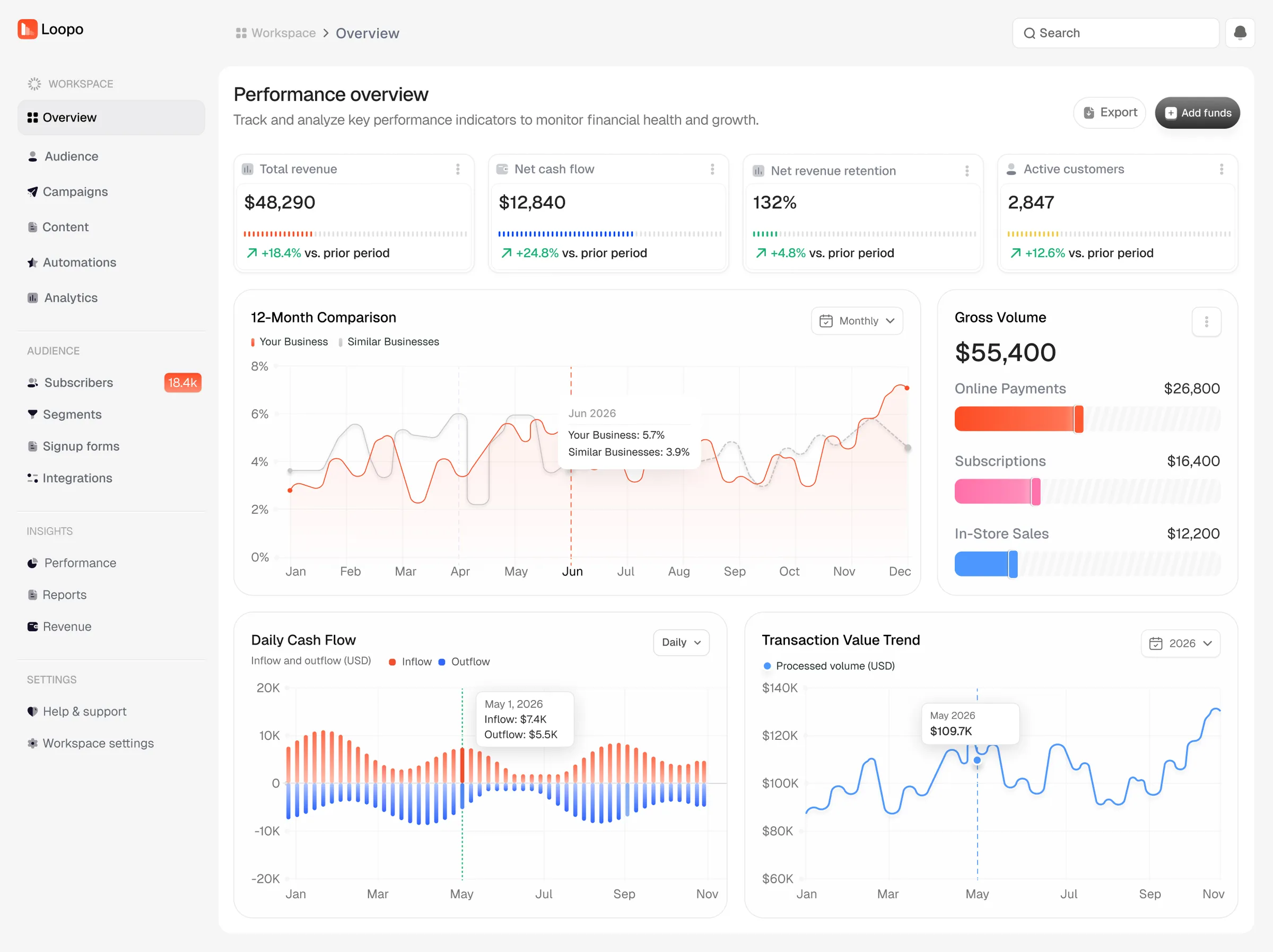This screenshot has height=952, width=1273.
Task: Click the Online Payments progress bar handle
Action: pyautogui.click(x=1078, y=419)
